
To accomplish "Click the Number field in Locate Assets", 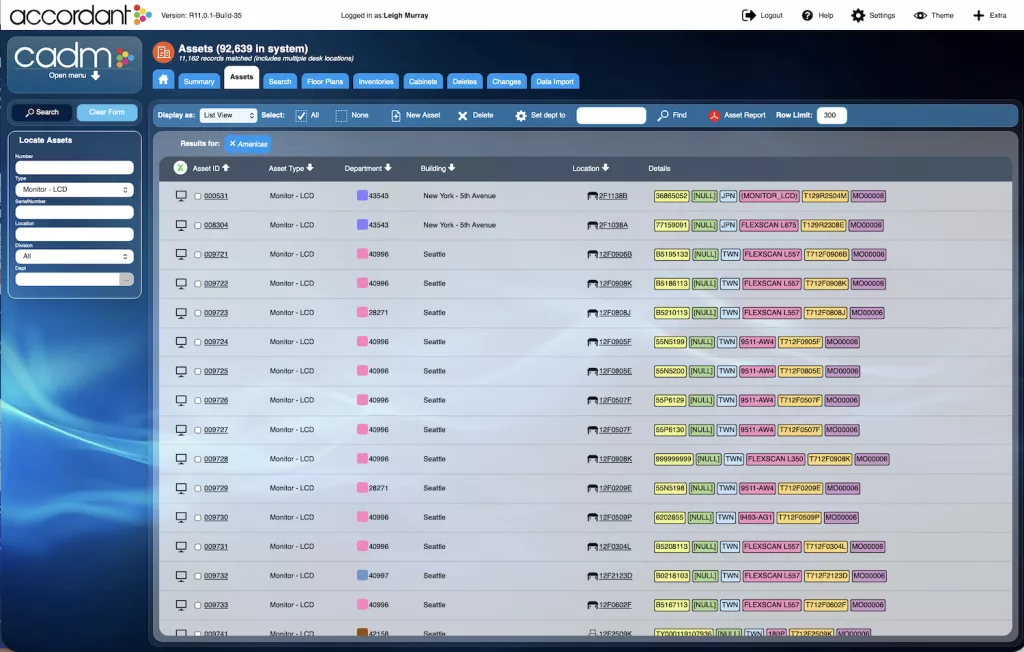I will point(74,167).
